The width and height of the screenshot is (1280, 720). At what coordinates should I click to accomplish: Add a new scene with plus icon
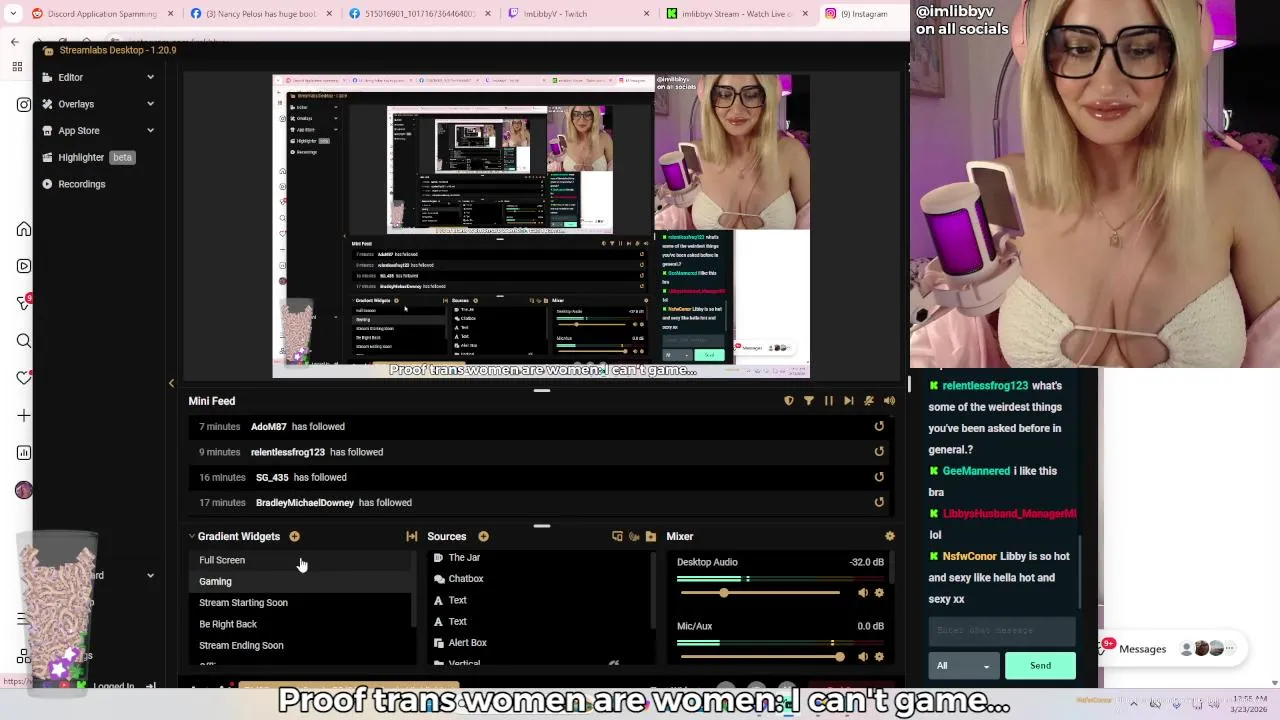click(x=294, y=537)
